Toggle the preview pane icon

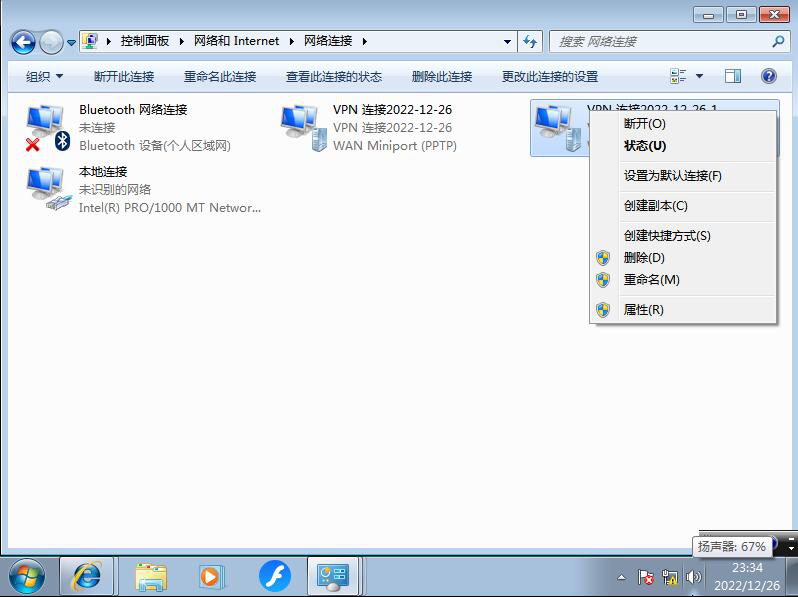pyautogui.click(x=733, y=76)
